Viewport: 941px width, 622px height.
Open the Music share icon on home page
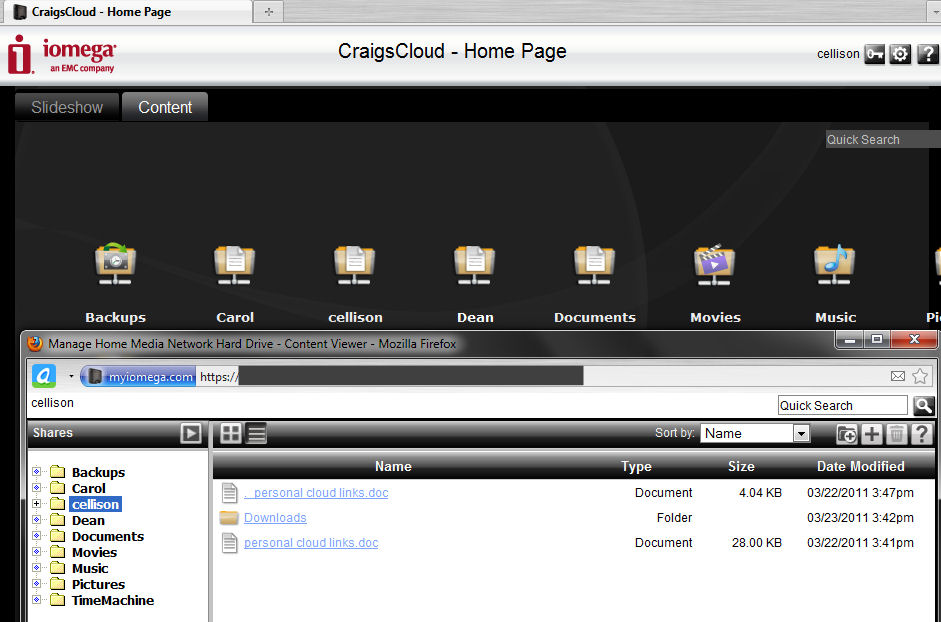pyautogui.click(x=834, y=264)
